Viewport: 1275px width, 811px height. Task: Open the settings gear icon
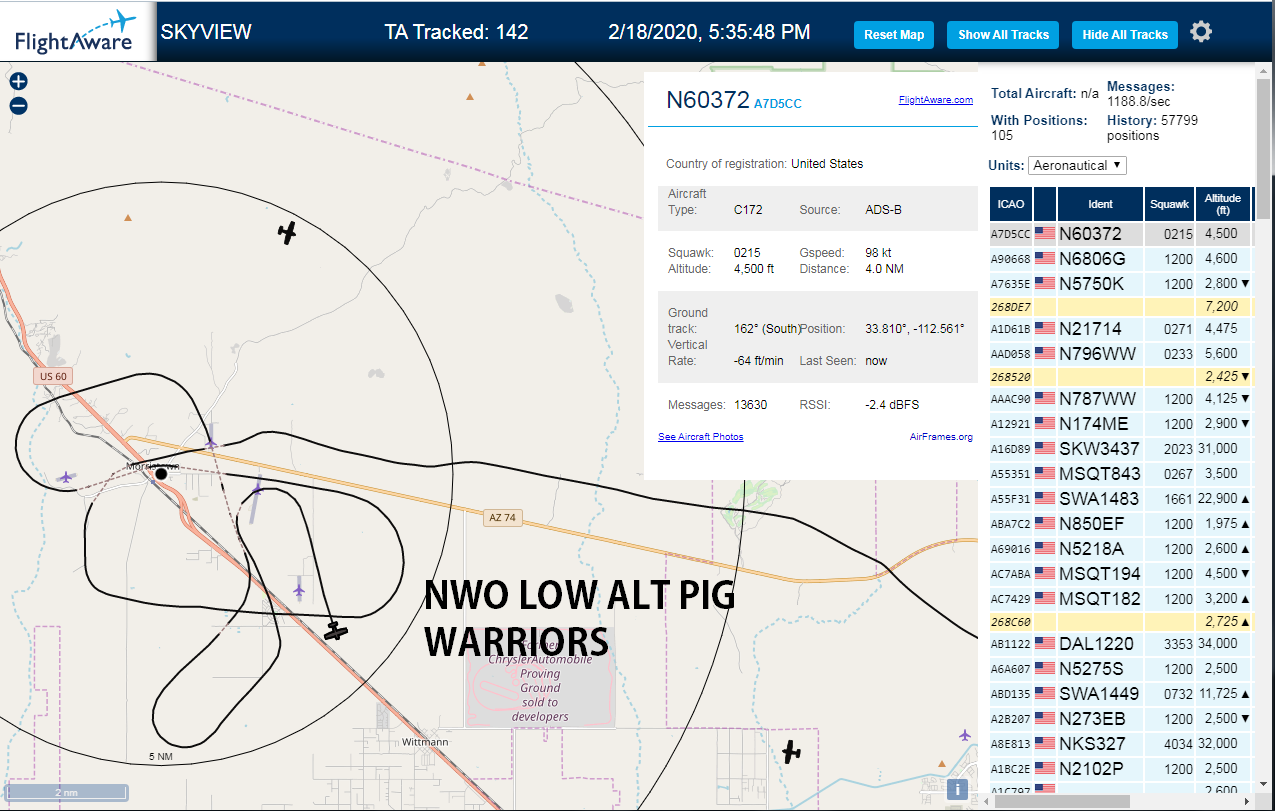point(1201,32)
